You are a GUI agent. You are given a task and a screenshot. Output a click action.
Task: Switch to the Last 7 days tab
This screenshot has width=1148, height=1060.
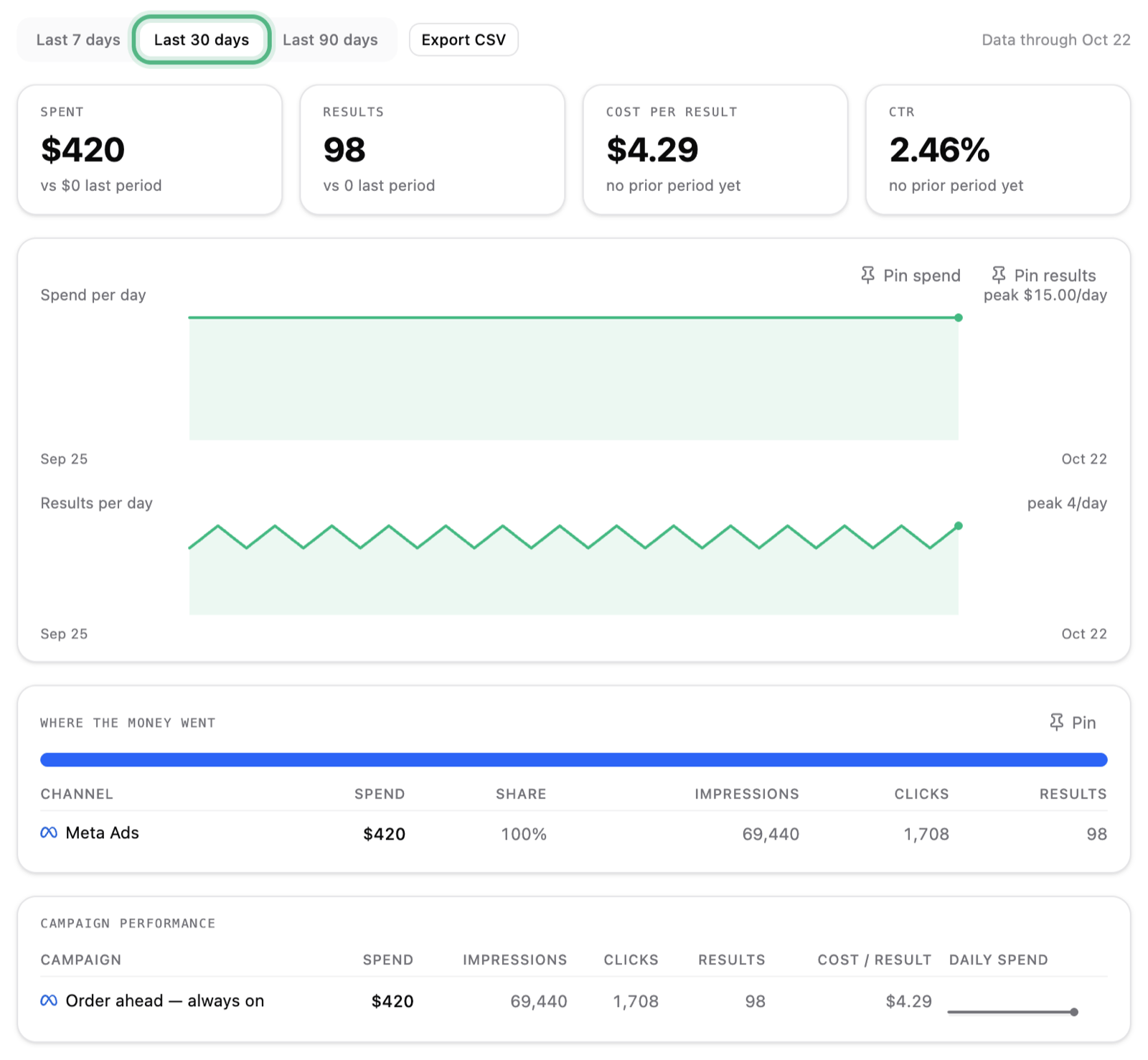pyautogui.click(x=78, y=39)
